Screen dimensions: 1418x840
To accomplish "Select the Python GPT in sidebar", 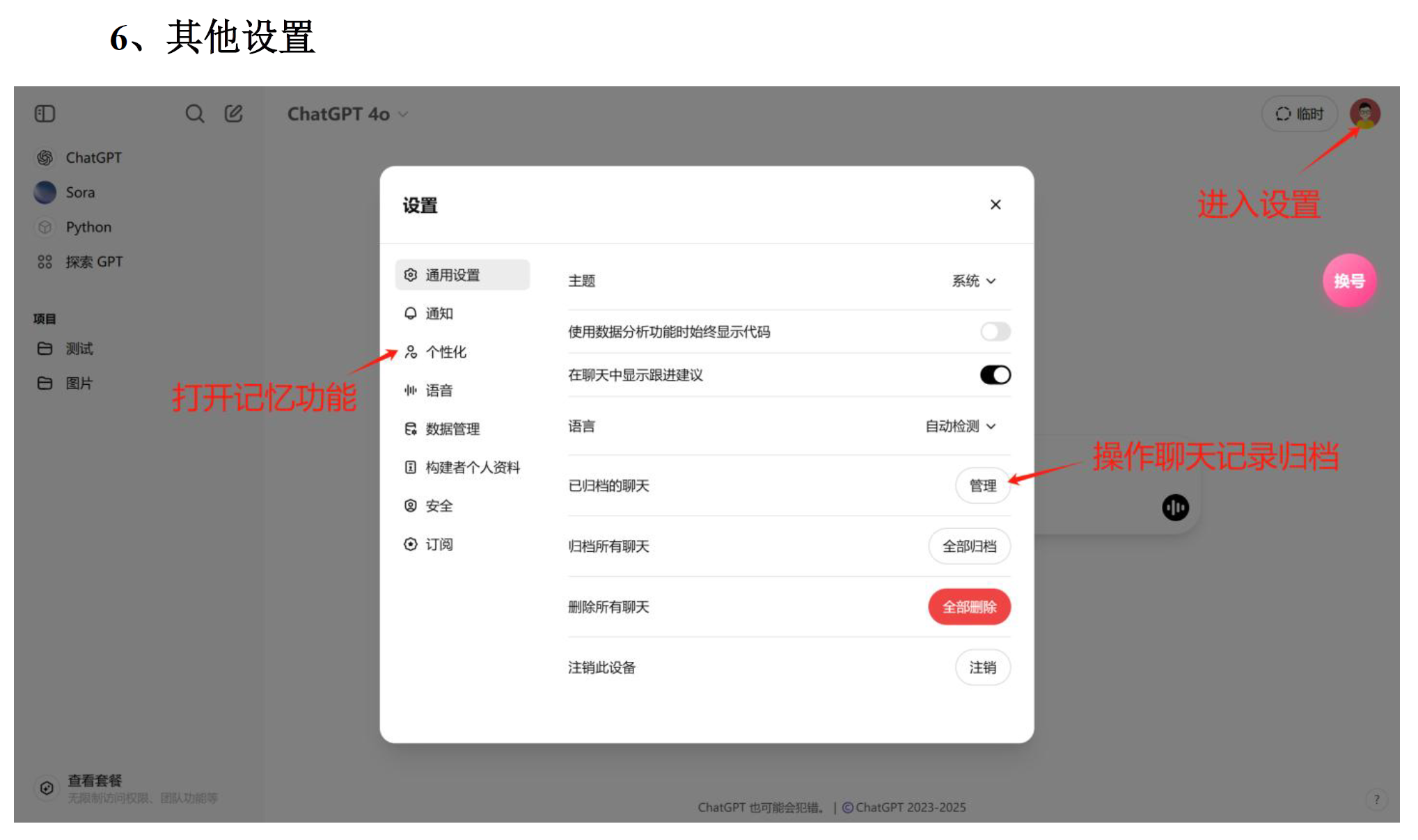I will (88, 227).
